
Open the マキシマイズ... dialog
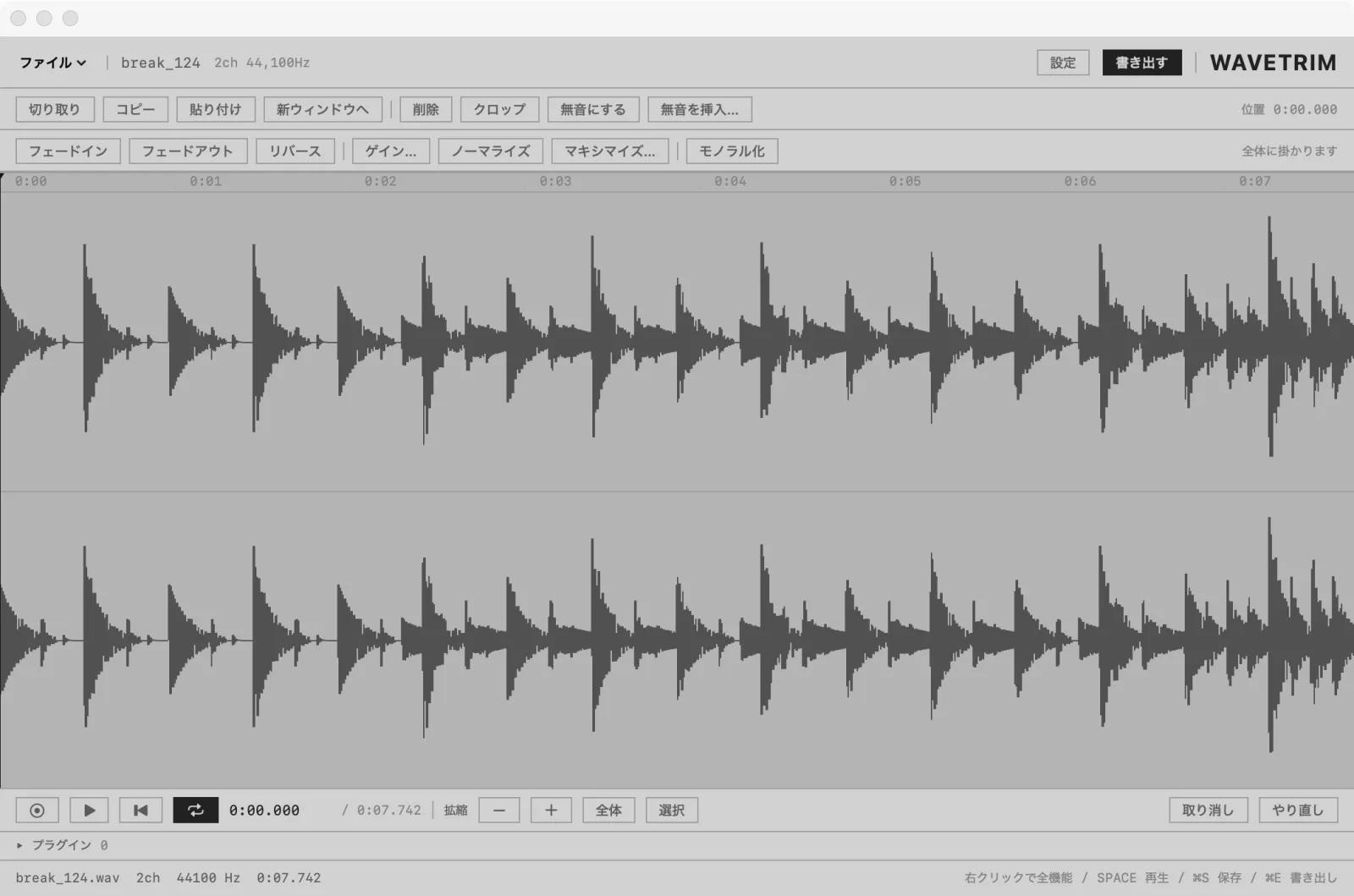(610, 151)
